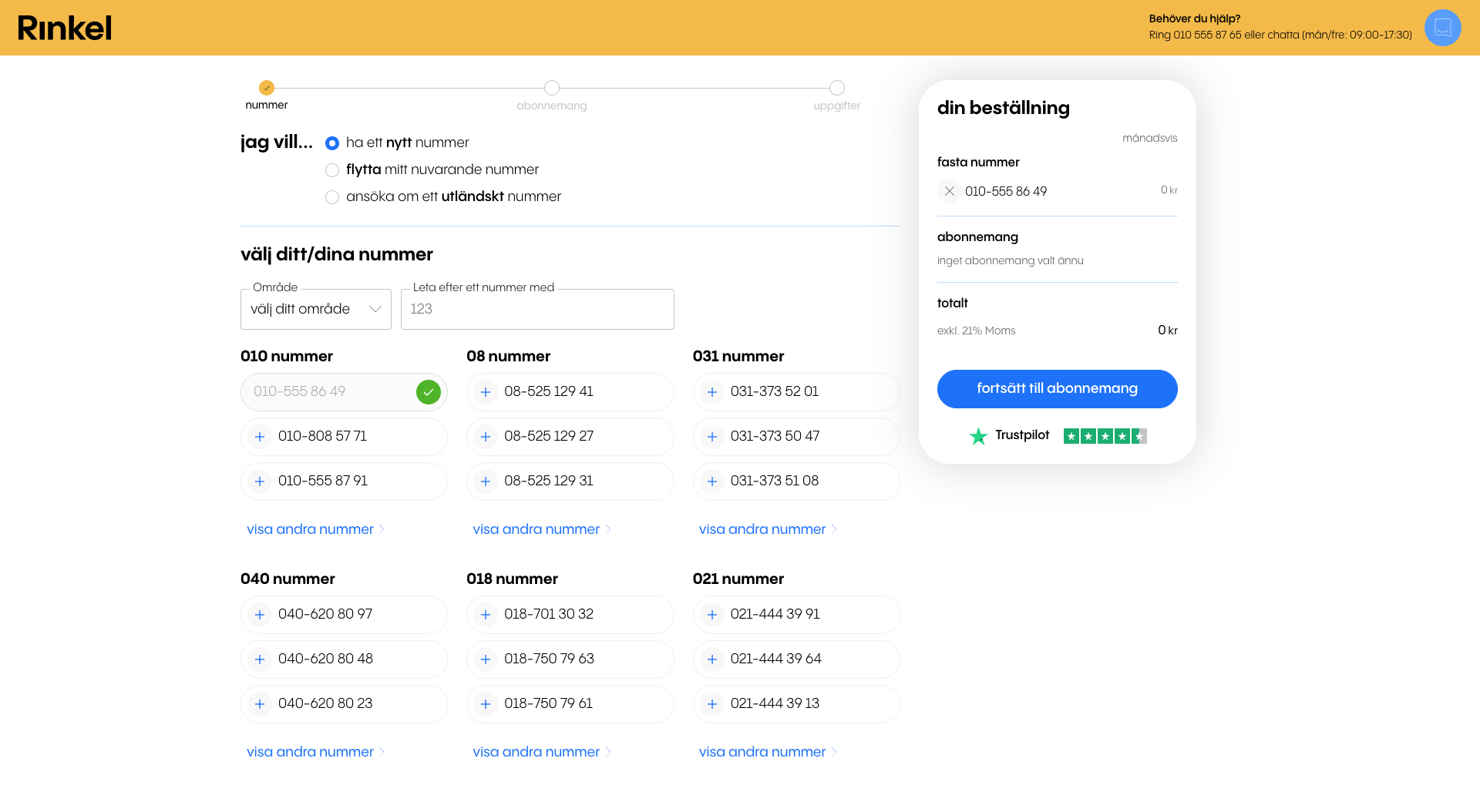Deselect 010-555 86 49 green checkmark
The image size is (1480, 812).
[429, 392]
